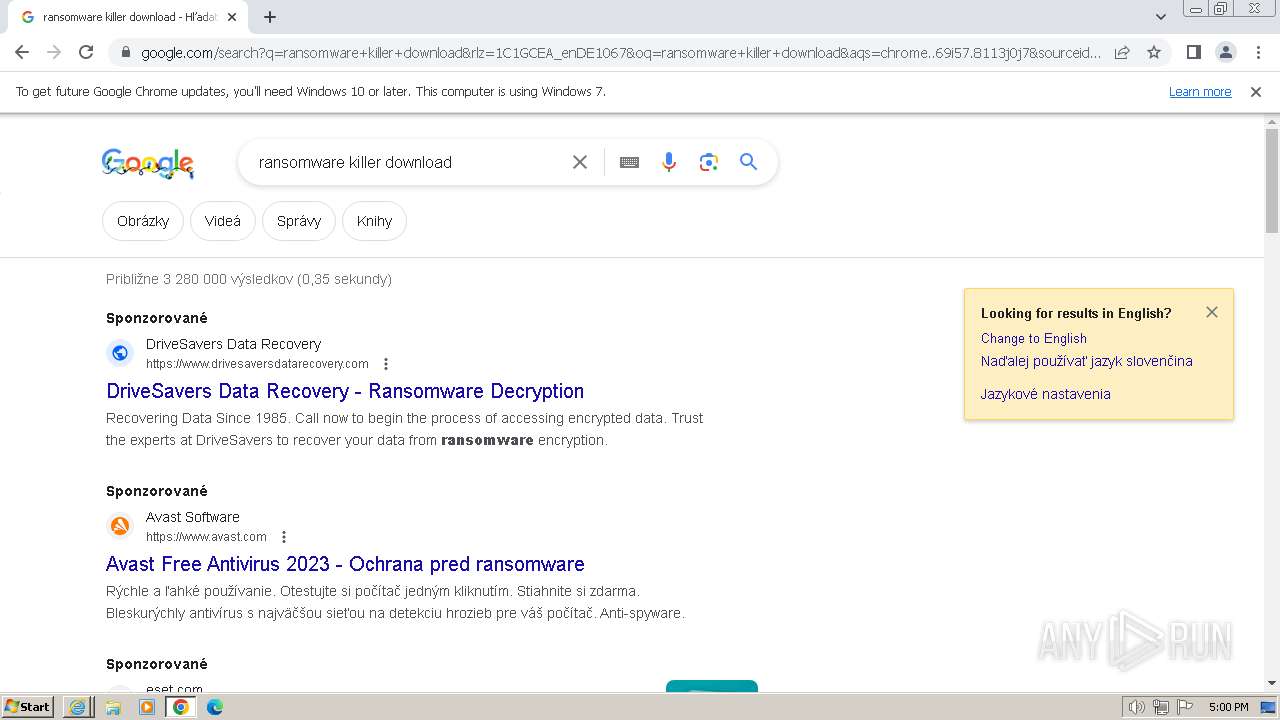Open Windows Media Player from taskbar
1280x720 pixels.
147,707
